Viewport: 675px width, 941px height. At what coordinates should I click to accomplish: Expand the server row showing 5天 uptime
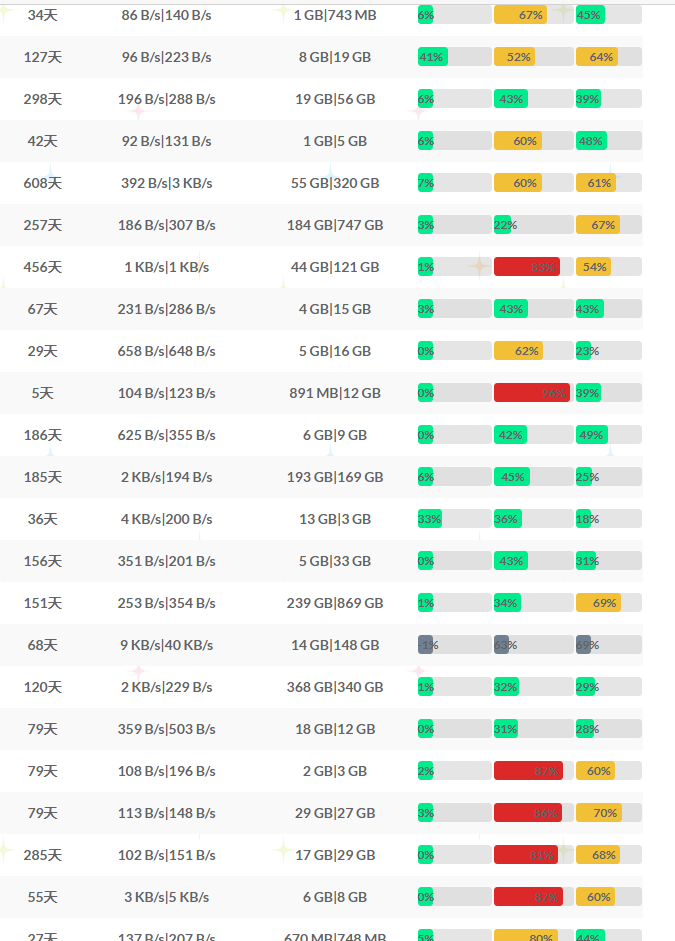(x=43, y=393)
